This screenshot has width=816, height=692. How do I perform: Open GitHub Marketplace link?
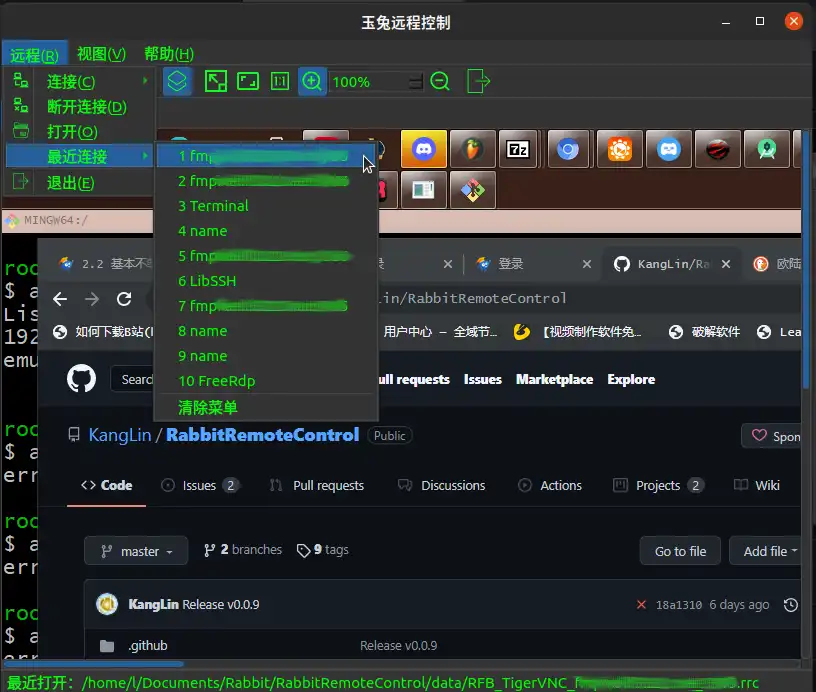point(554,379)
